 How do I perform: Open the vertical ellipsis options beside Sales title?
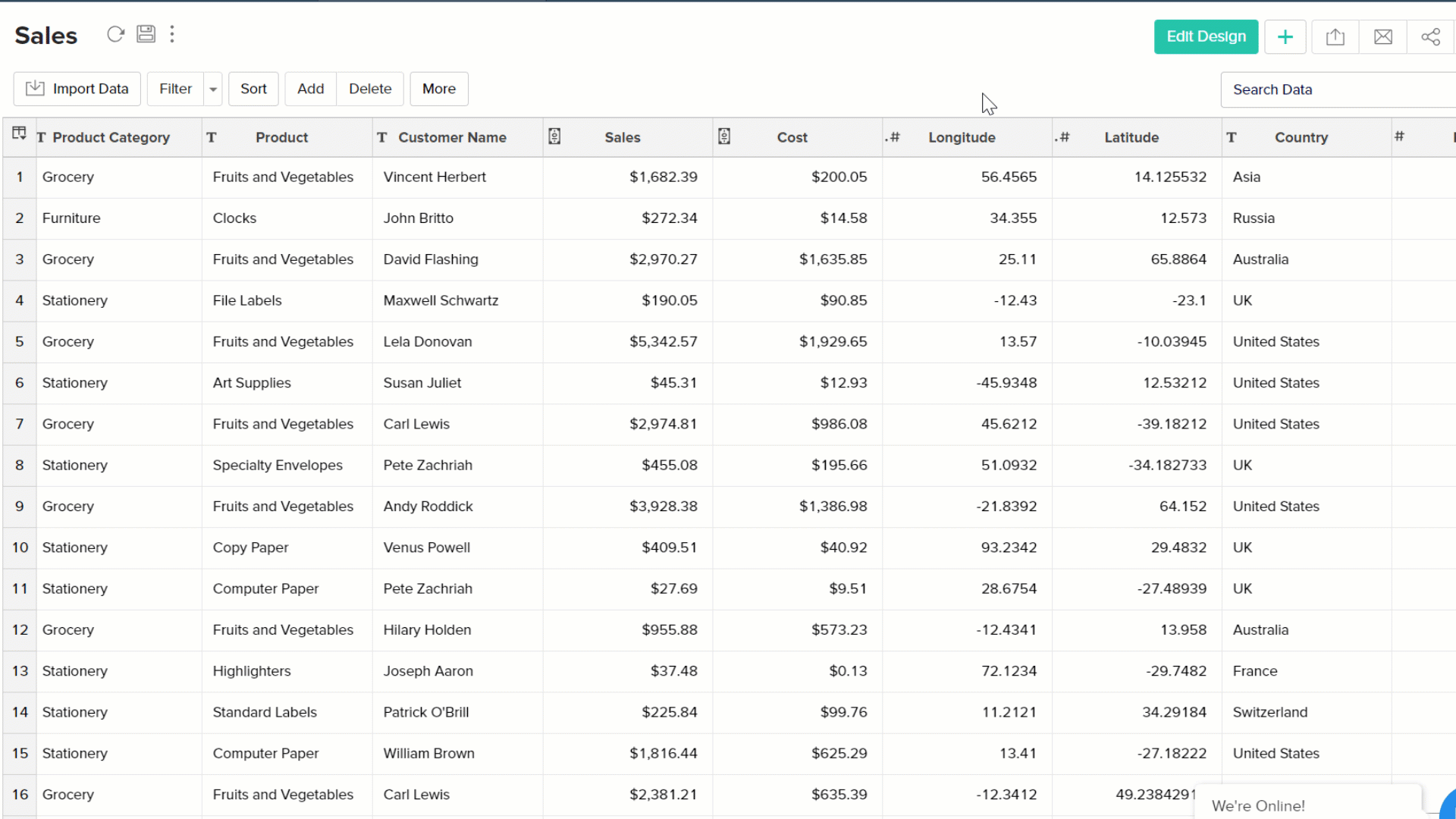[173, 34]
